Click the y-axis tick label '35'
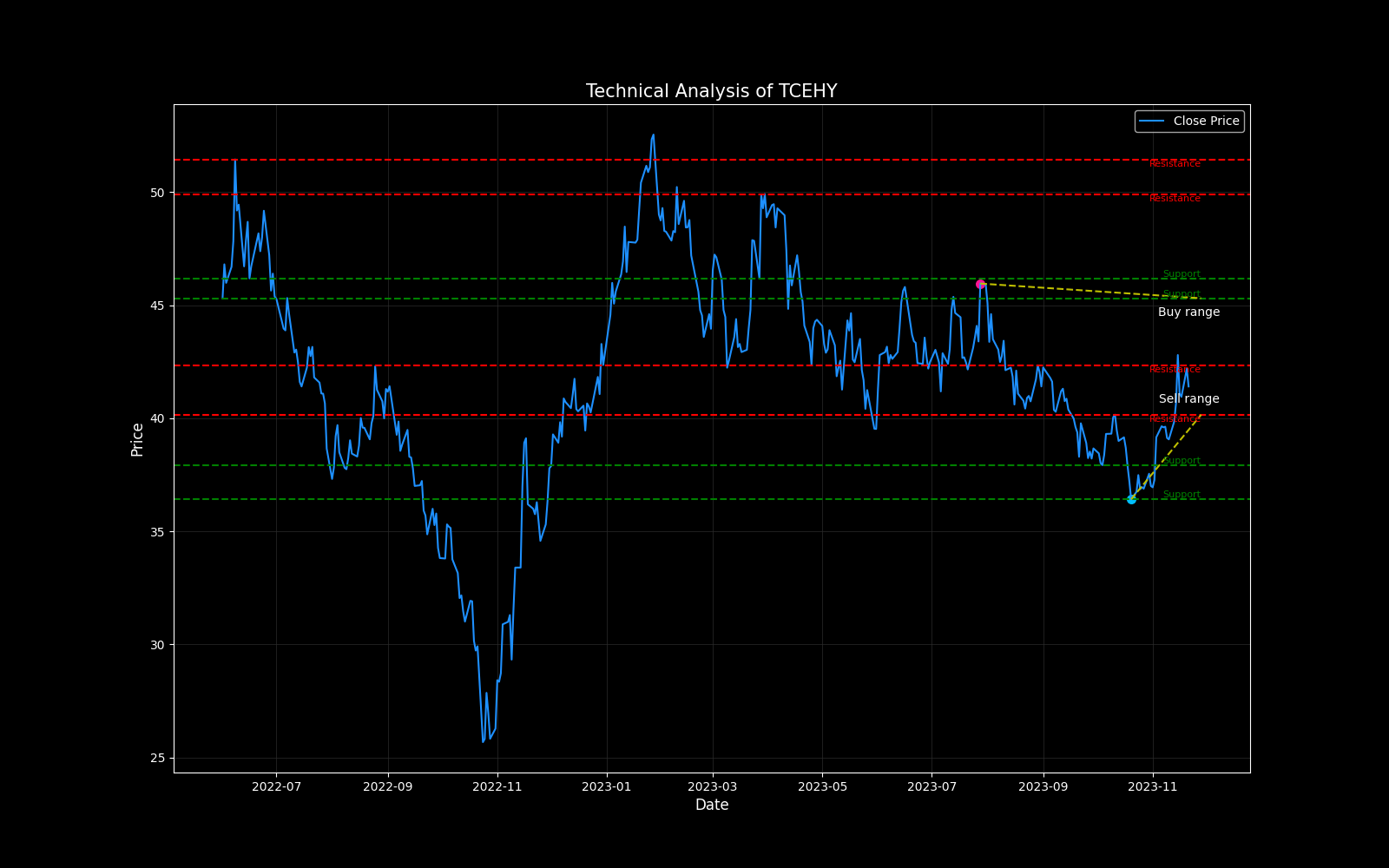Image resolution: width=1389 pixels, height=868 pixels. (x=157, y=532)
